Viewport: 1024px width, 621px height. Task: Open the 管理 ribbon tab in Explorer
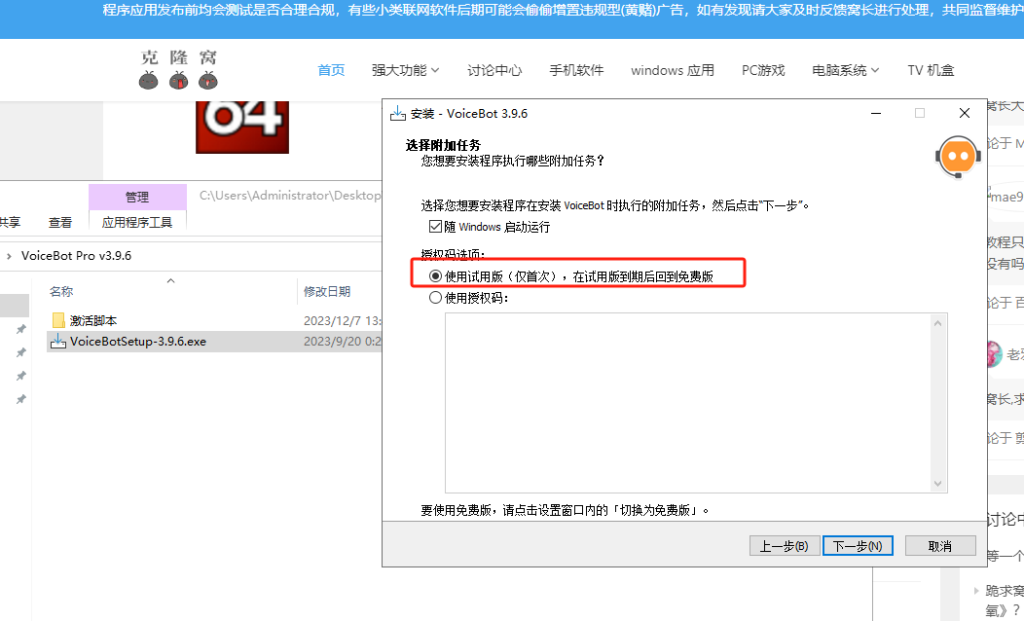point(137,197)
